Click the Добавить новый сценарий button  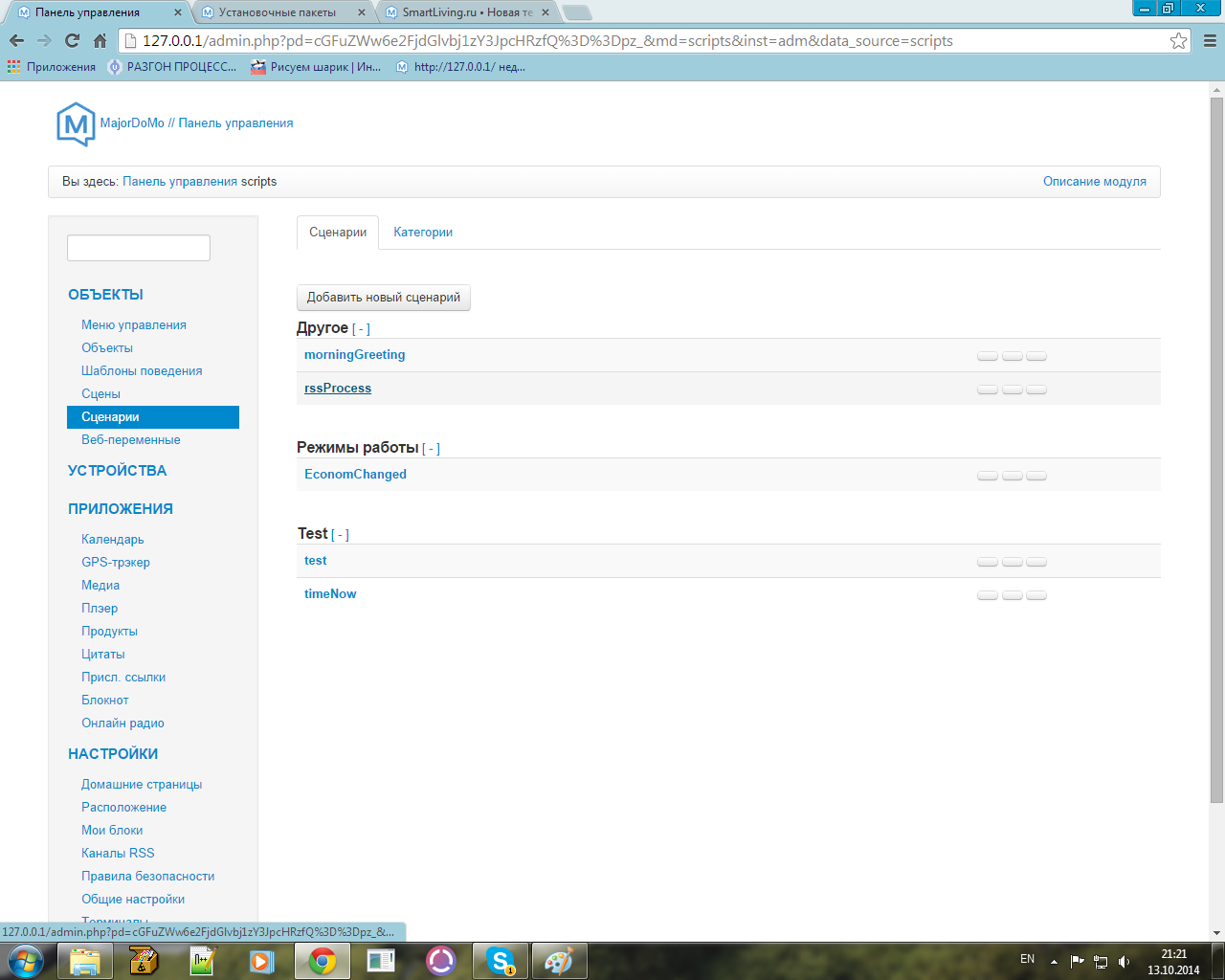click(384, 298)
